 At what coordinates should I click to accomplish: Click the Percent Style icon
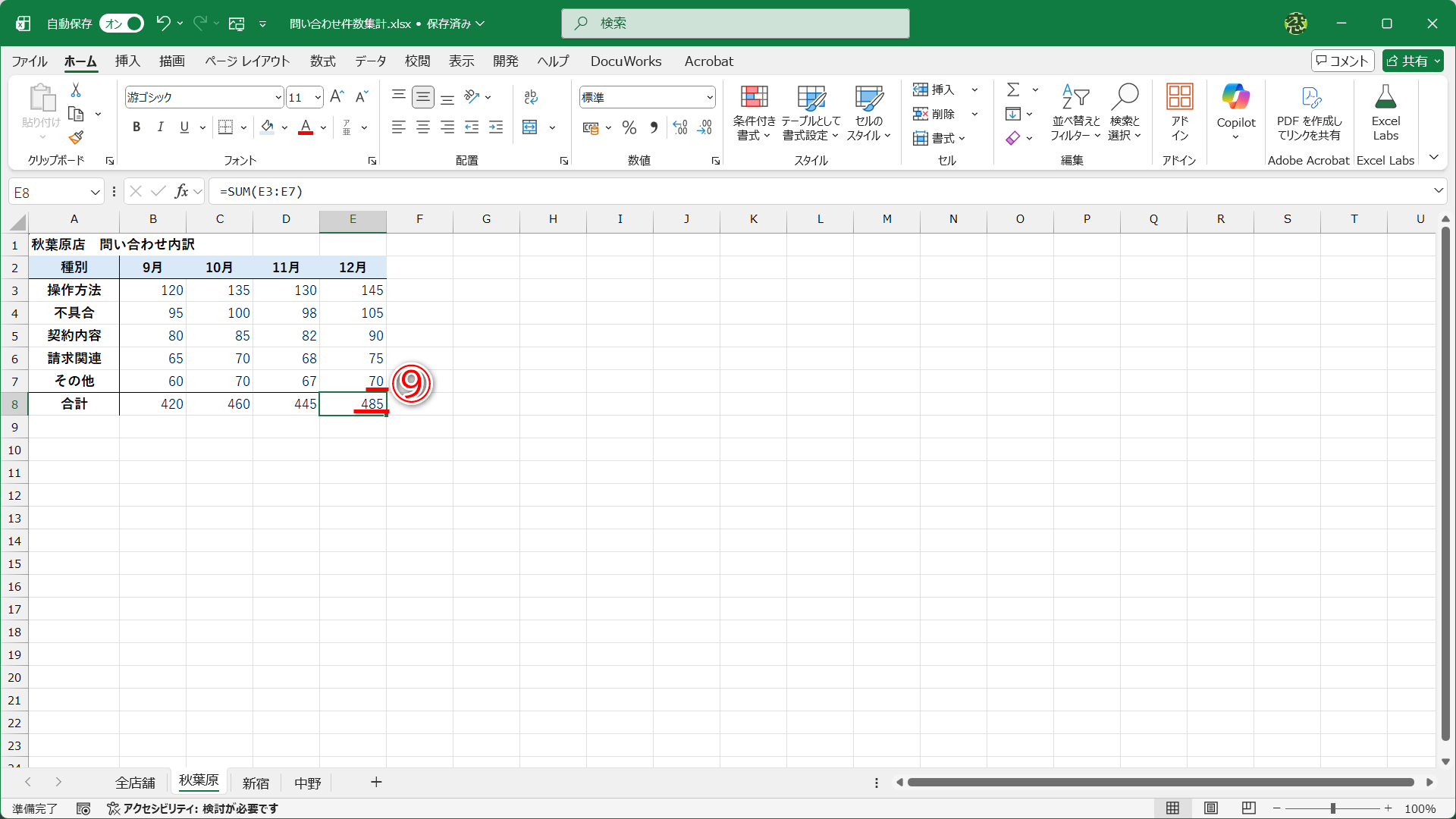coord(629,127)
